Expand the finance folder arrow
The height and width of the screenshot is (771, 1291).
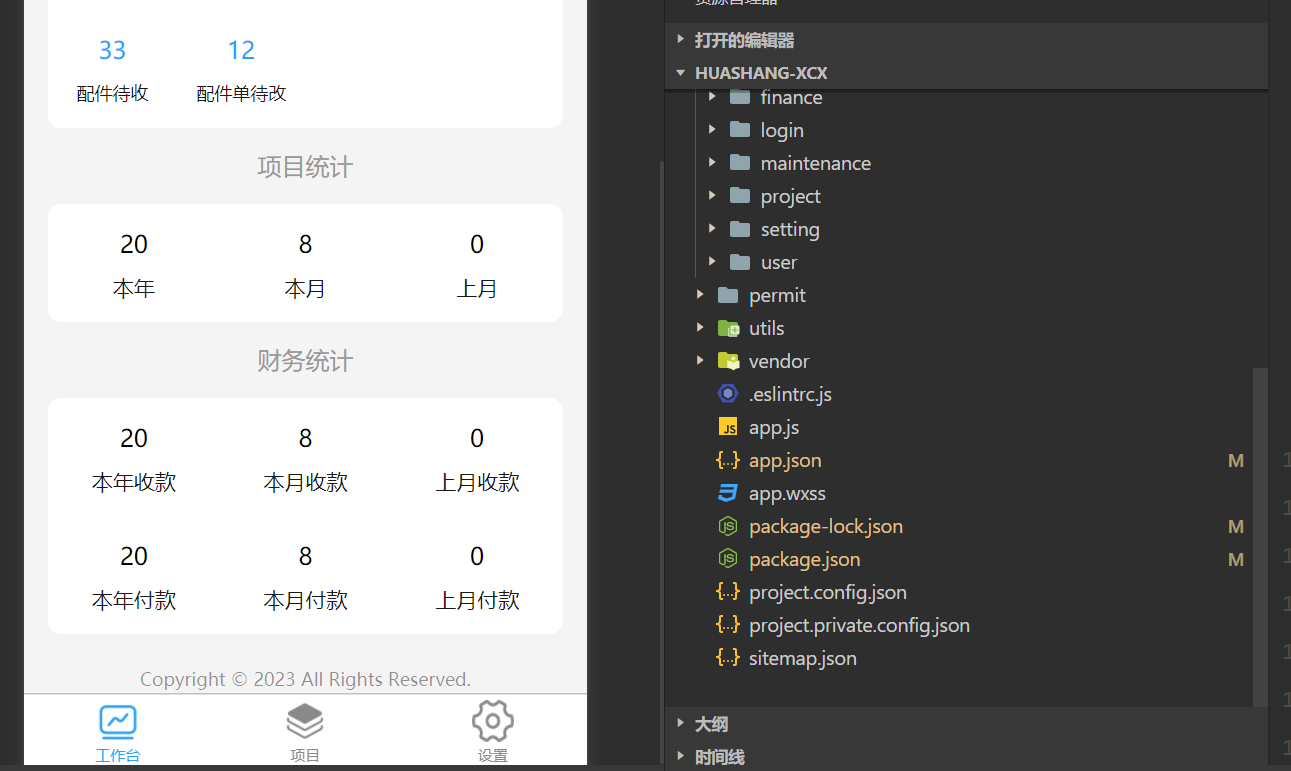[712, 97]
